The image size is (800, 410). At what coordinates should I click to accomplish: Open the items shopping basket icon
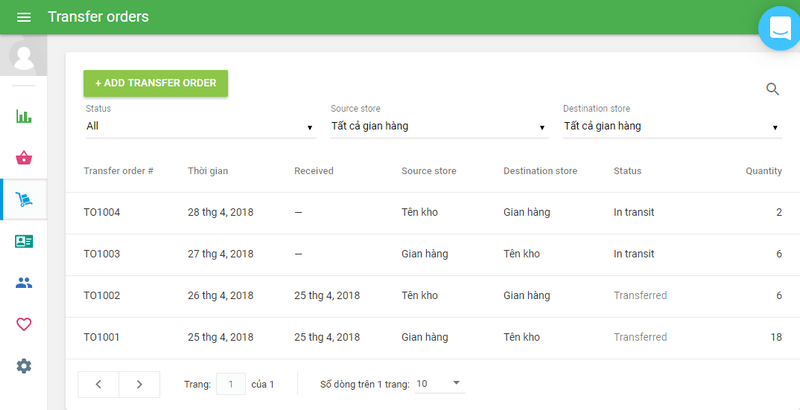click(x=24, y=158)
